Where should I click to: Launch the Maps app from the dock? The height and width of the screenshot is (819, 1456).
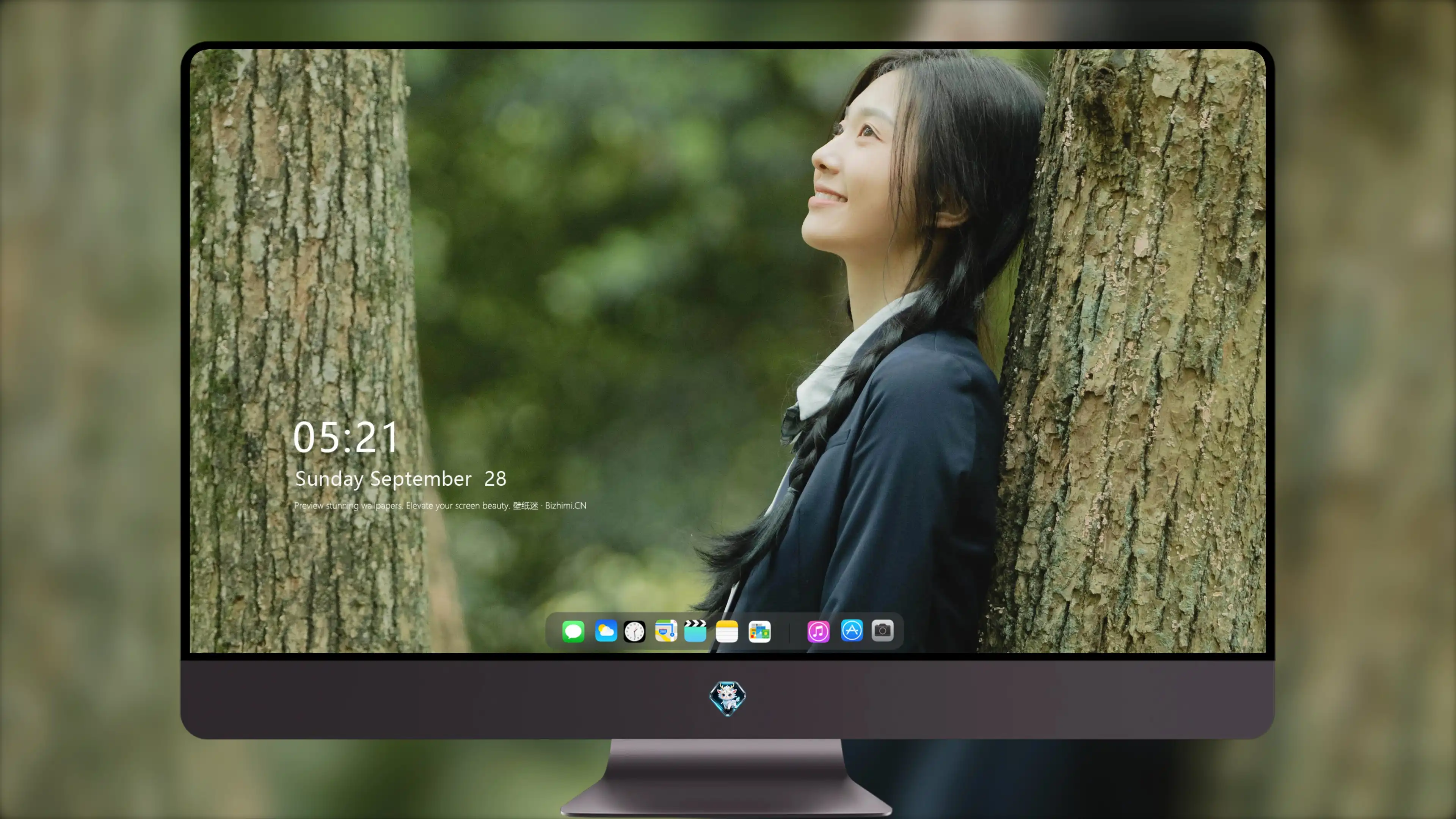pos(666,631)
